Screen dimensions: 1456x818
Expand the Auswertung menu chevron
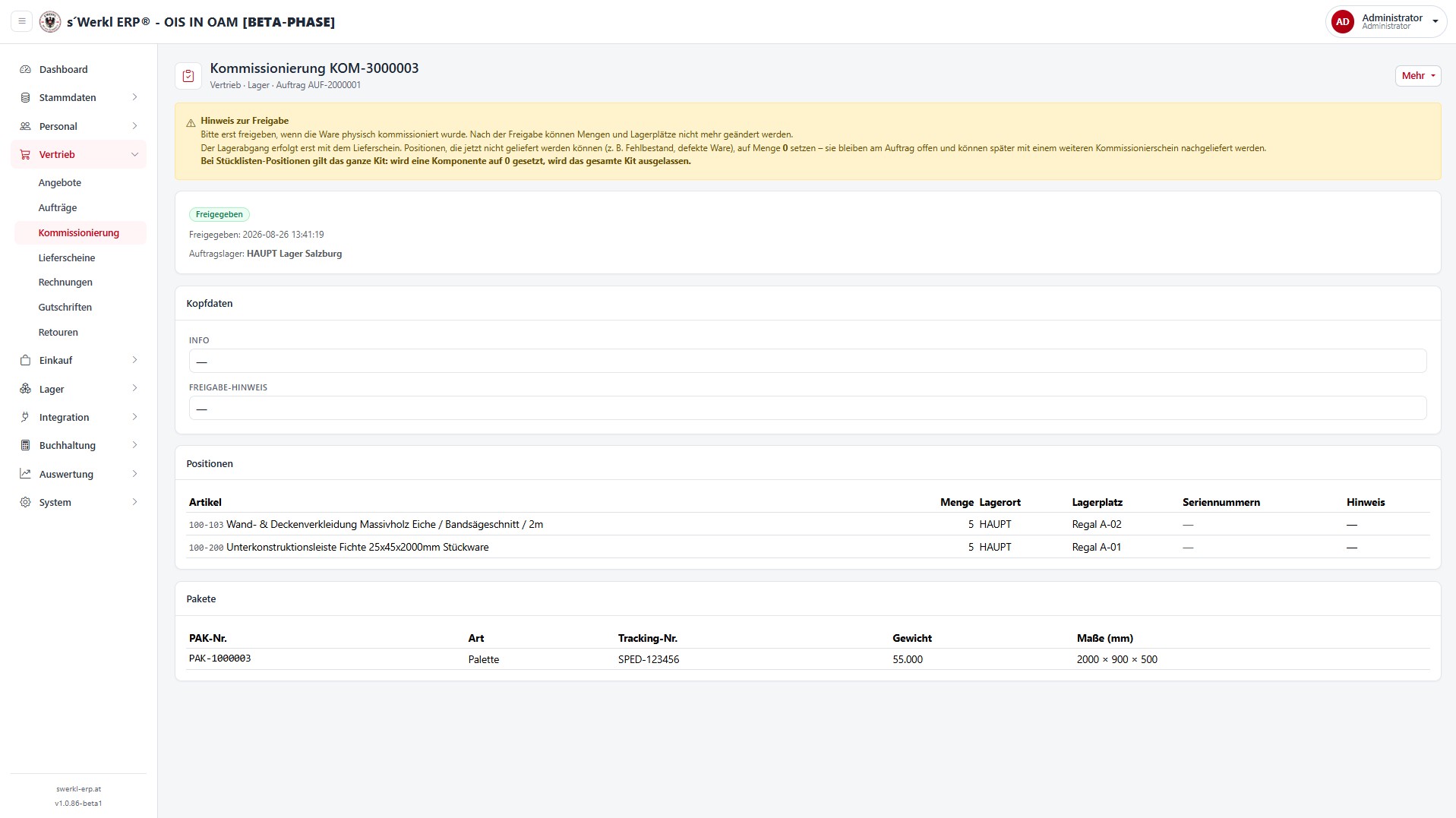134,474
